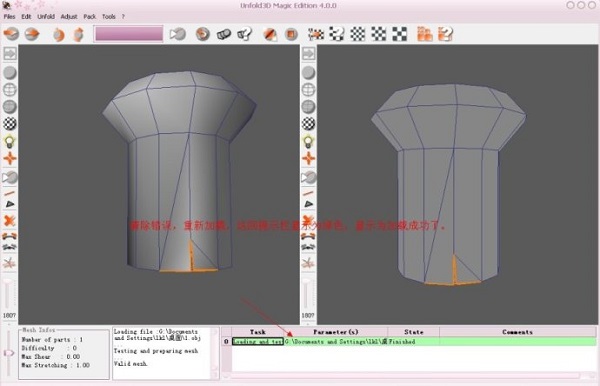Click the orange X icon in left viewport toolbar

click(x=10, y=221)
